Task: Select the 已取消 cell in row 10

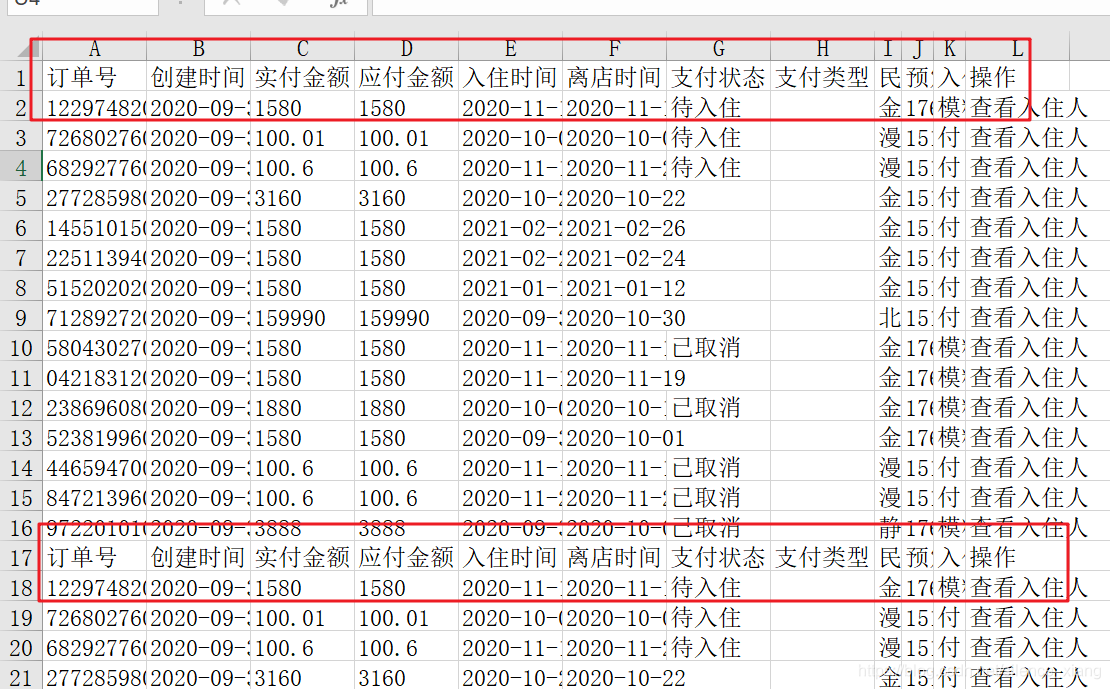Action: [718, 347]
